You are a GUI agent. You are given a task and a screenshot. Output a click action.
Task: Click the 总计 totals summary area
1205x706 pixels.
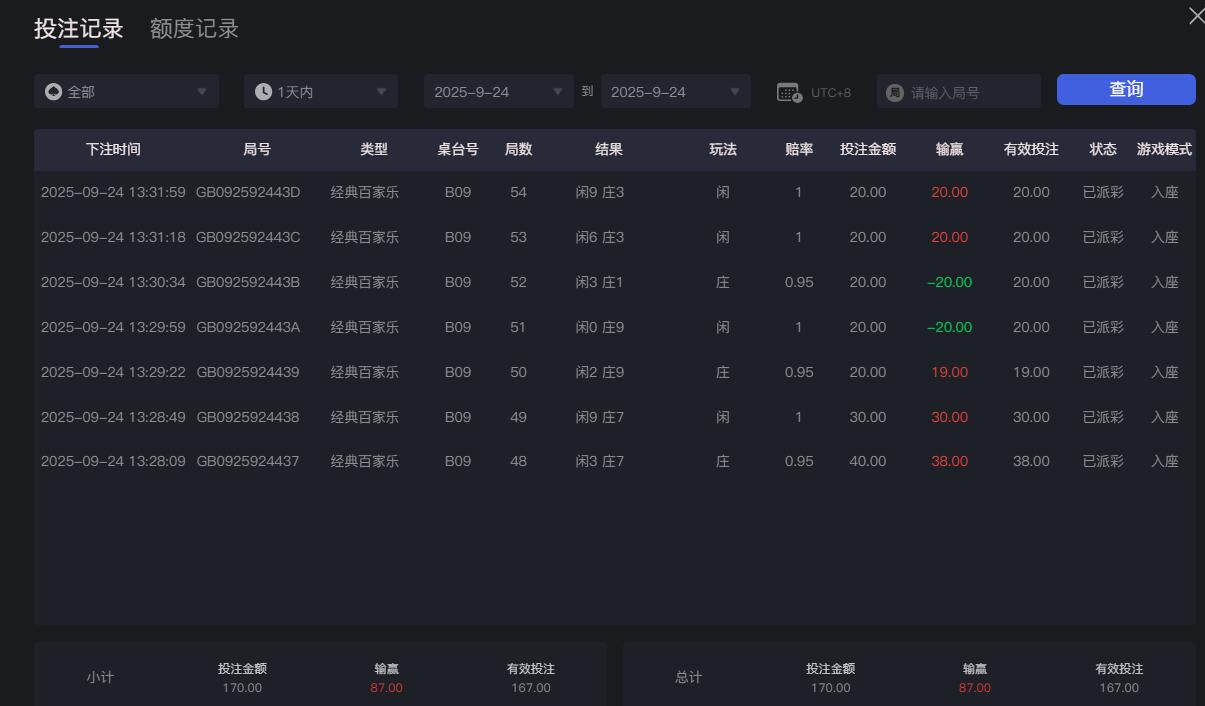(x=689, y=676)
